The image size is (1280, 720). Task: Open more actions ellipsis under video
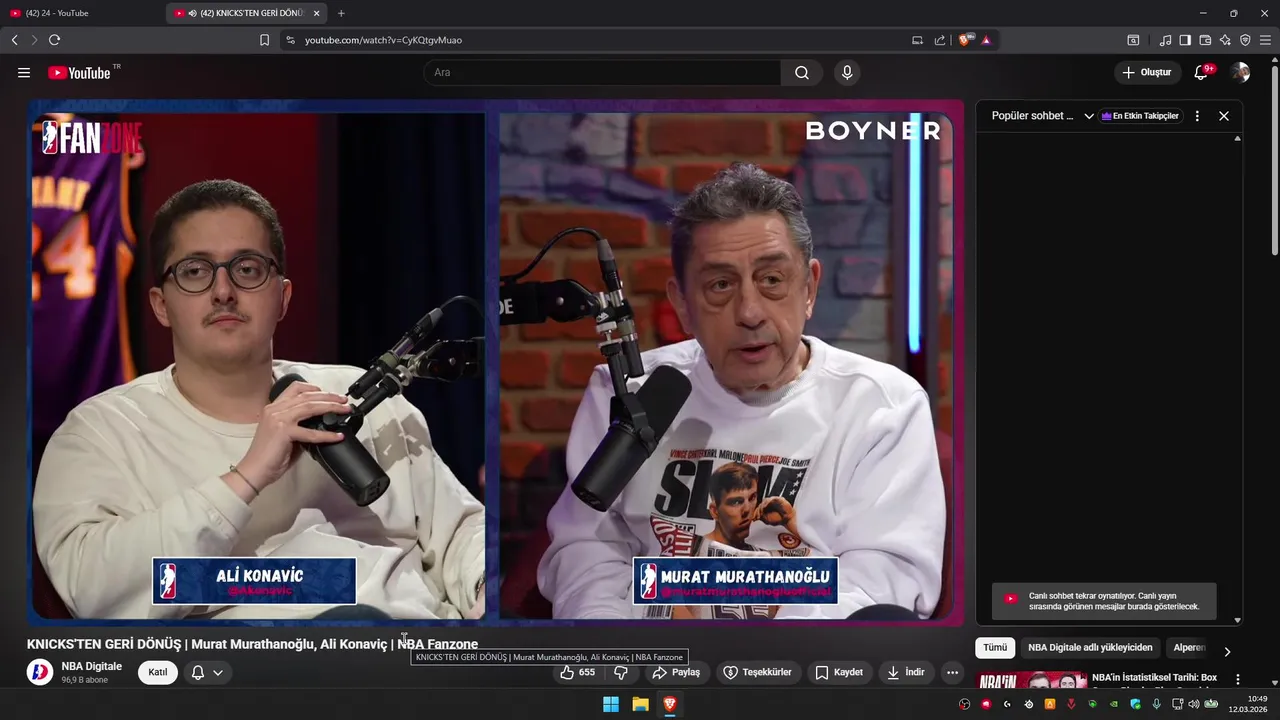(952, 672)
